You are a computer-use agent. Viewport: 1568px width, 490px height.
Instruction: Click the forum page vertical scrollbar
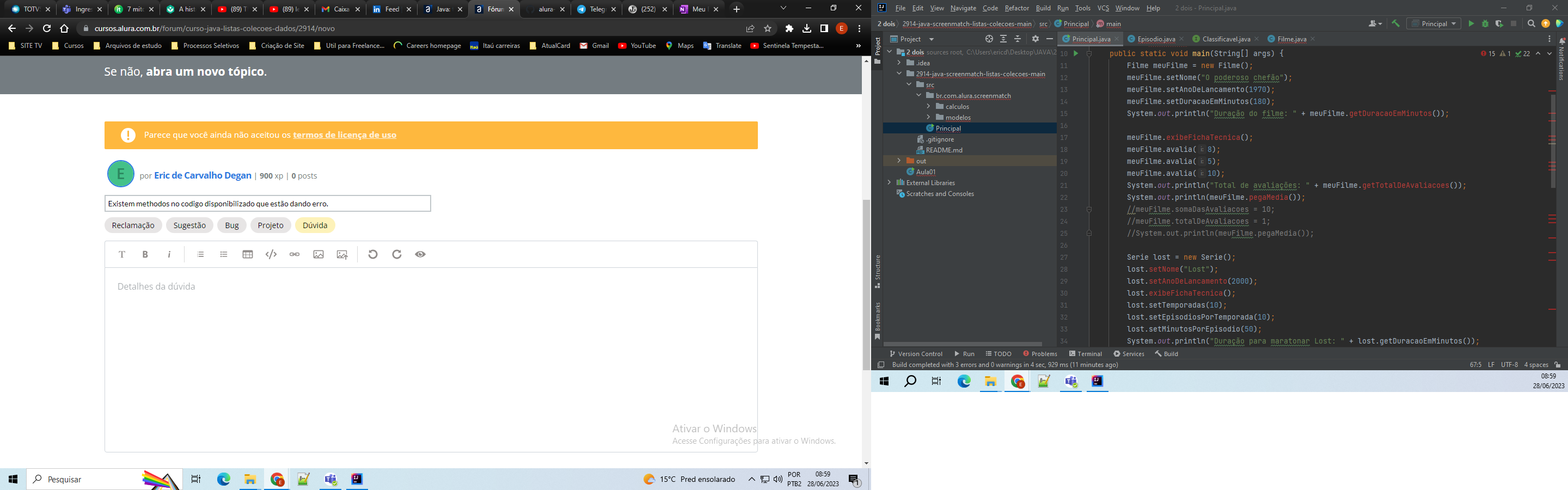tap(866, 284)
